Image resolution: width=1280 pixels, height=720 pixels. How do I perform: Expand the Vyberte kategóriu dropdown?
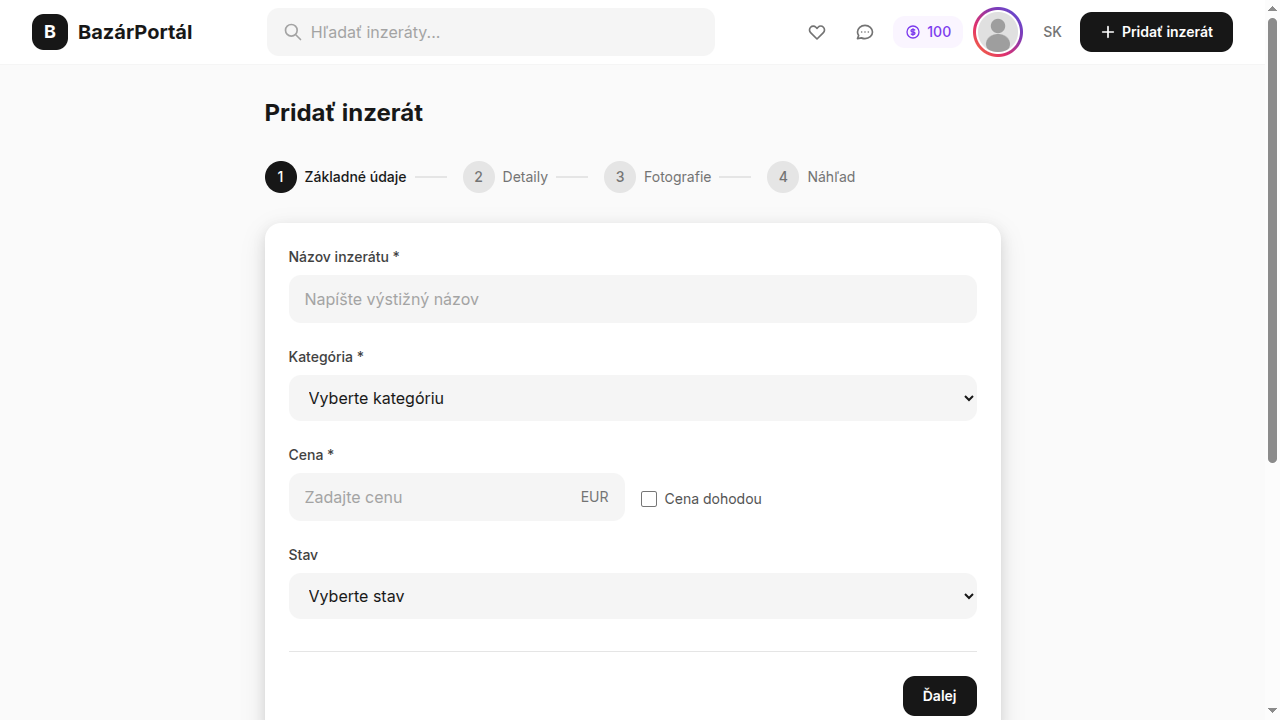632,398
